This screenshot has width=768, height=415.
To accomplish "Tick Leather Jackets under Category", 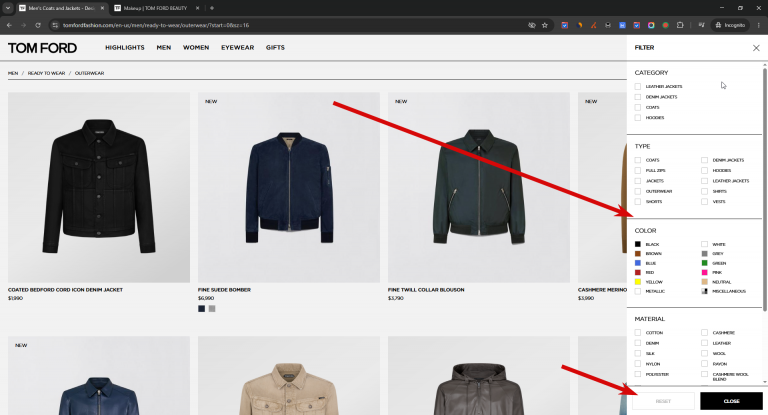I will coord(638,86).
